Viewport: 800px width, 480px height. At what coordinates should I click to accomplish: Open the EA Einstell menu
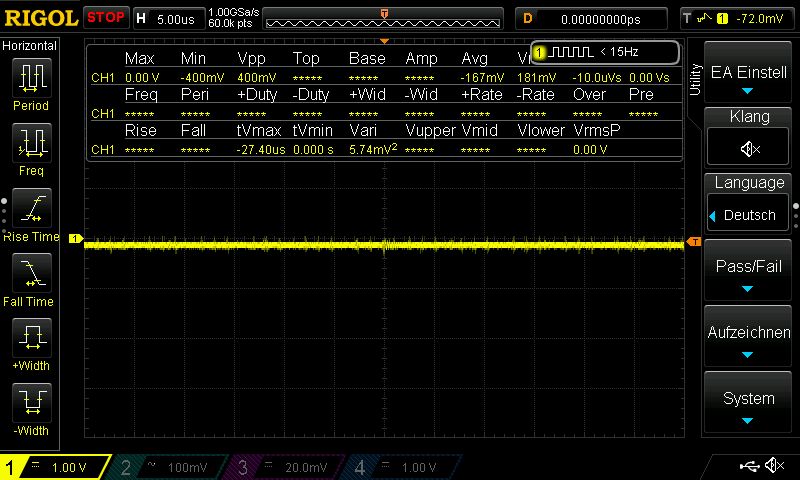click(x=748, y=72)
